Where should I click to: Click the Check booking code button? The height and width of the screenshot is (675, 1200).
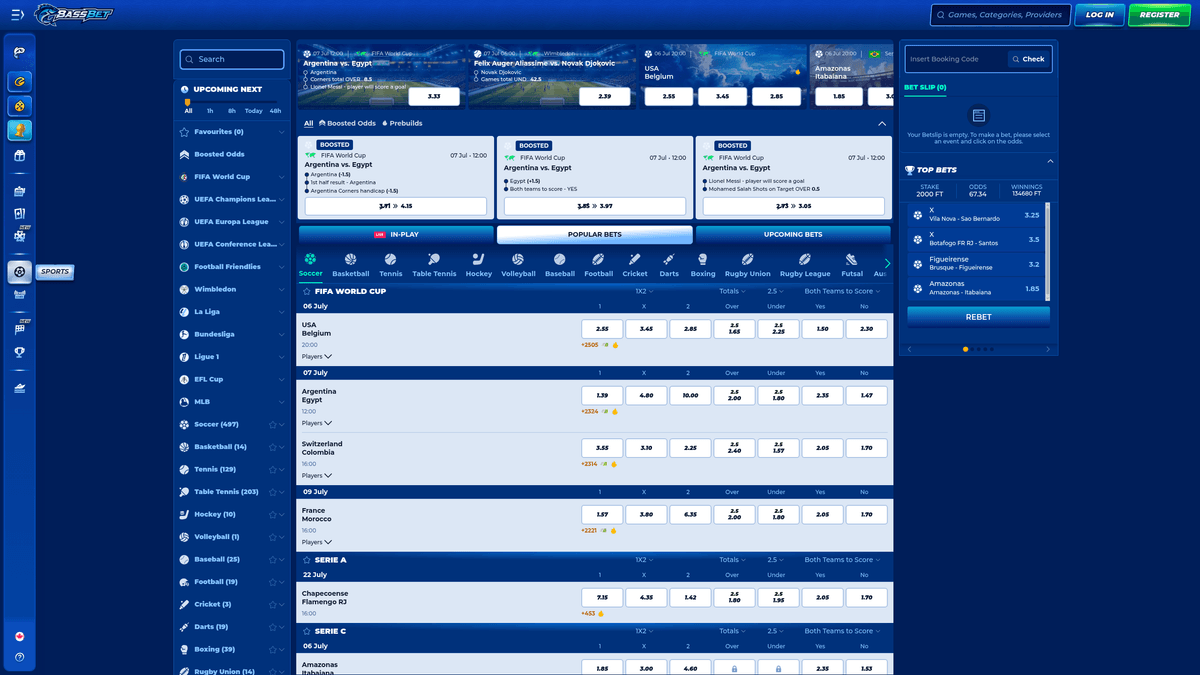click(x=1028, y=59)
